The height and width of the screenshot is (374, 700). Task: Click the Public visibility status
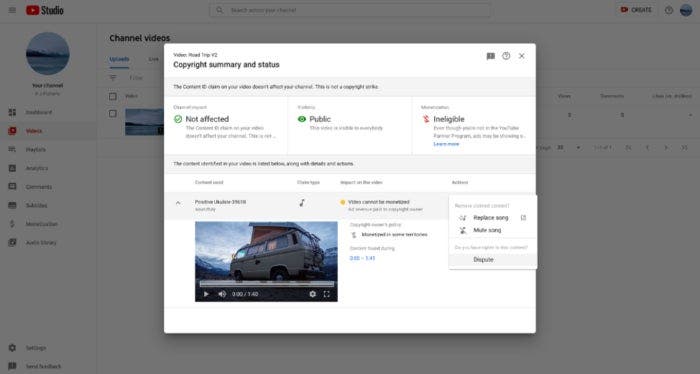tap(320, 119)
